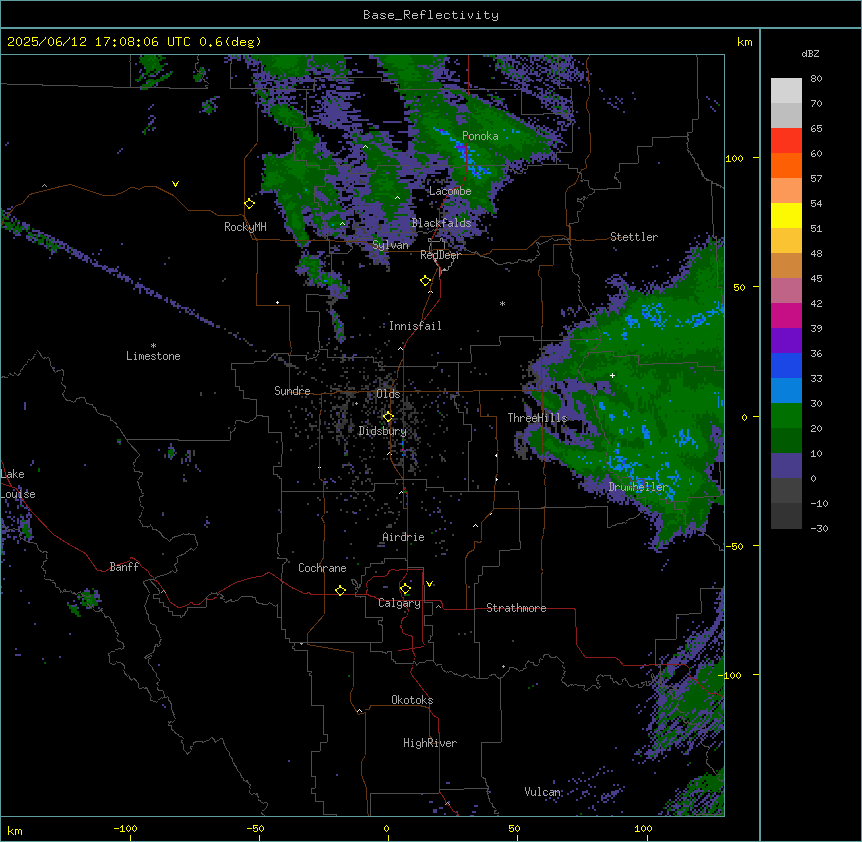
Task: Select the Didsbury city label
Action: [383, 431]
